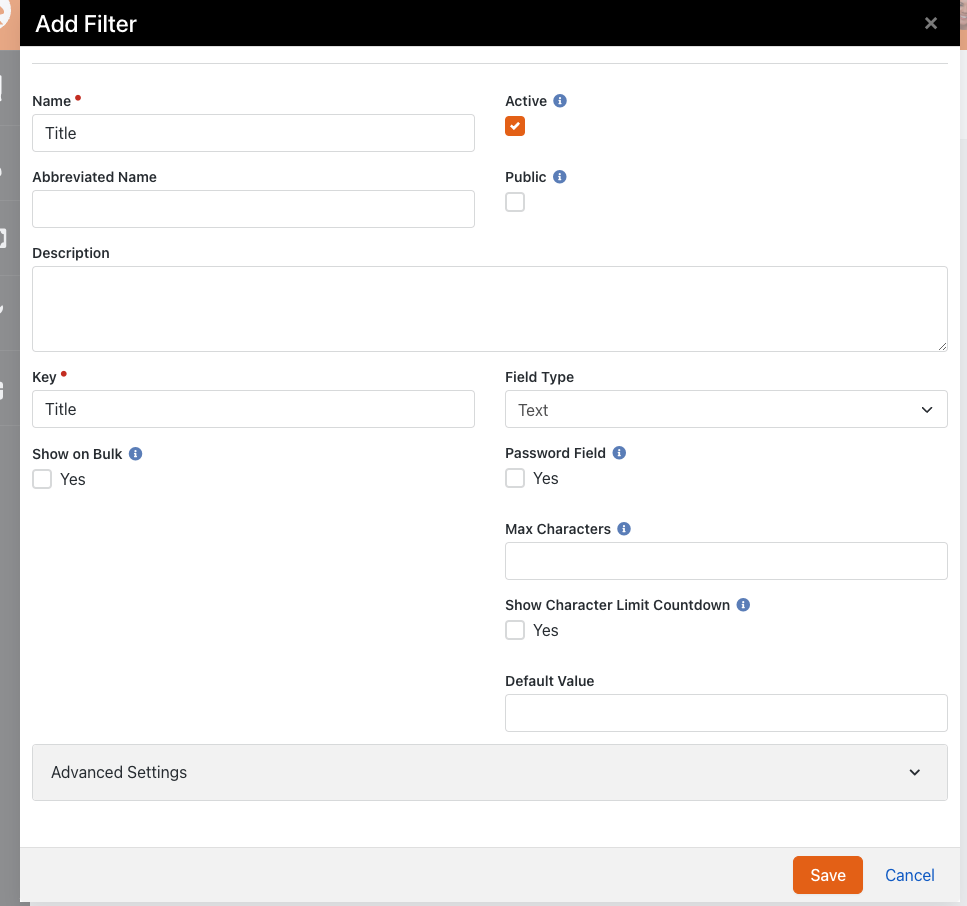This screenshot has width=967, height=906.
Task: Focus the Name input field
Action: pyautogui.click(x=253, y=133)
